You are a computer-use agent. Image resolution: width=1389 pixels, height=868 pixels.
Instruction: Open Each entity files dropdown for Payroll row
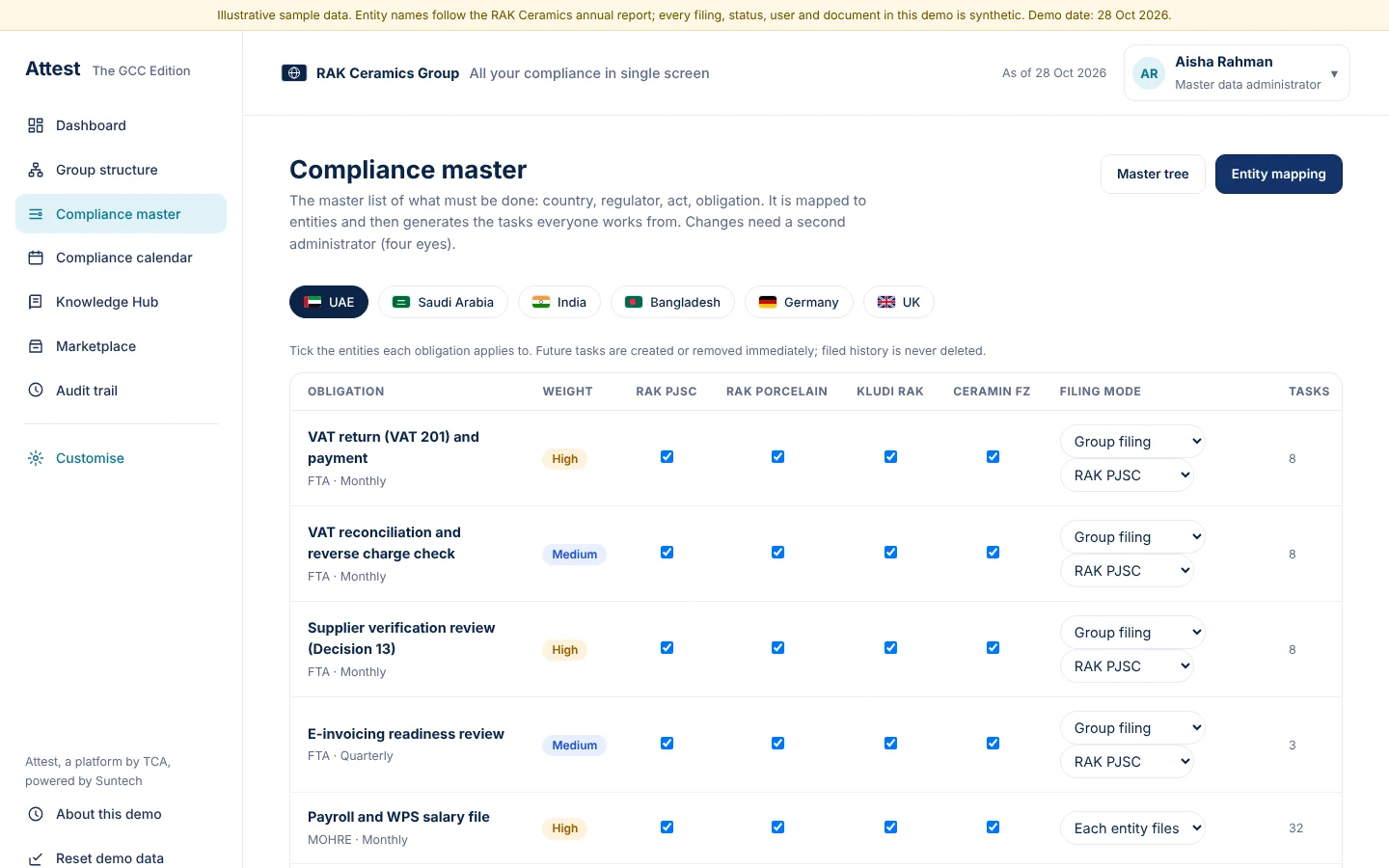tap(1132, 828)
